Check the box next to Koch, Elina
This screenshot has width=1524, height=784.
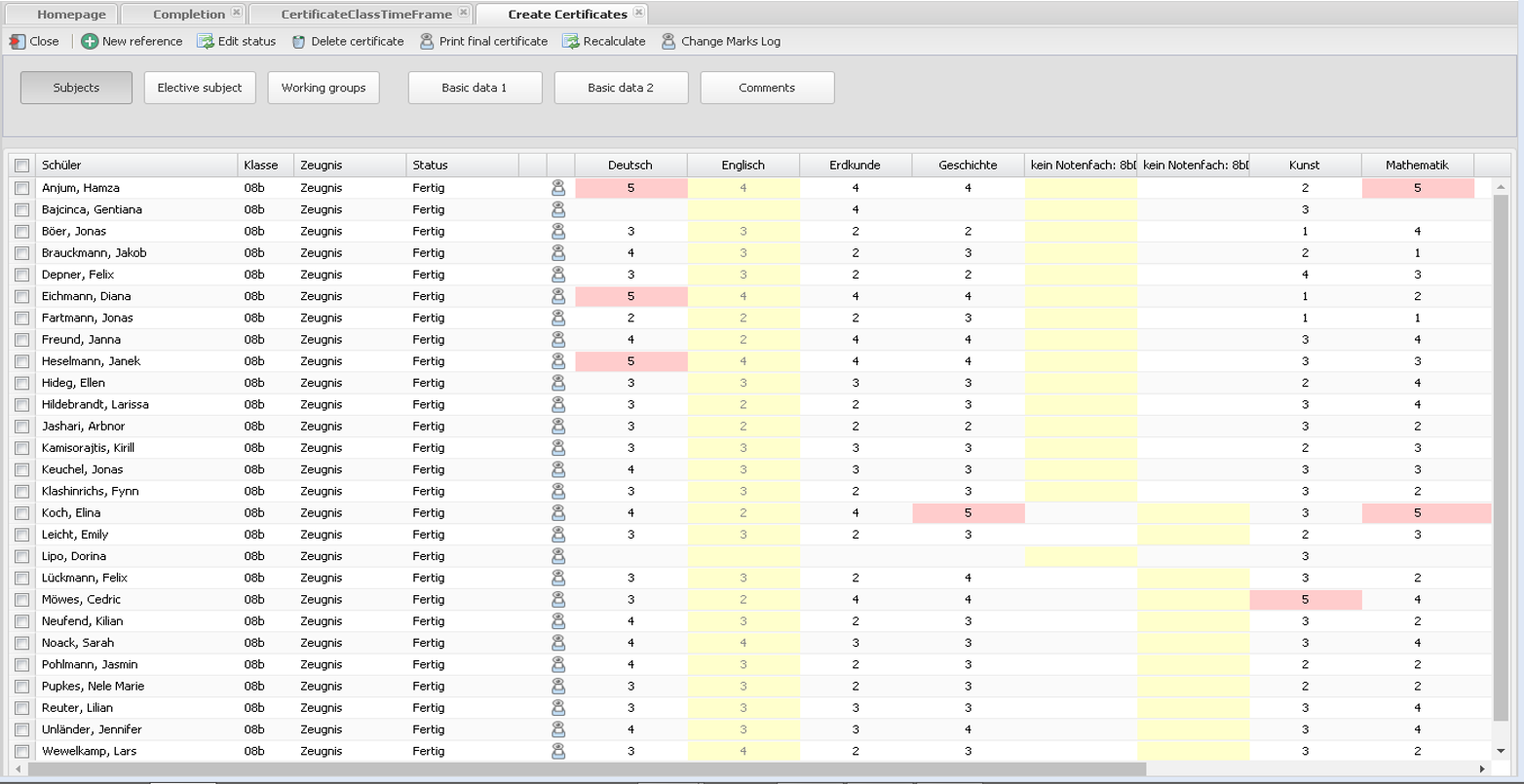[x=21, y=513]
